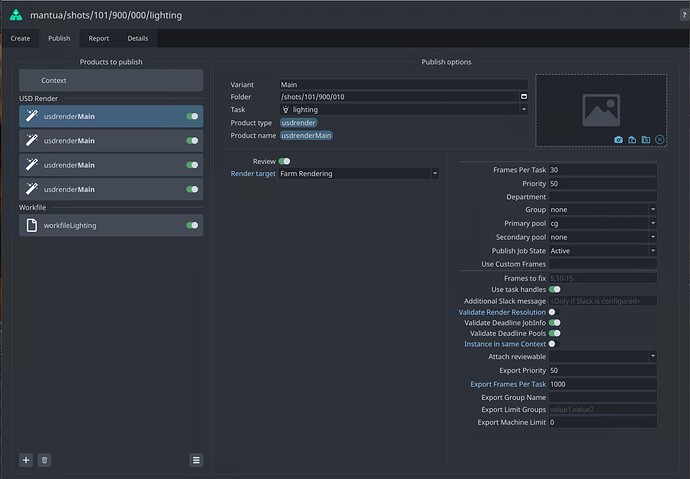Image resolution: width=690 pixels, height=479 pixels.
Task: Open the Report tab
Action: (99, 38)
